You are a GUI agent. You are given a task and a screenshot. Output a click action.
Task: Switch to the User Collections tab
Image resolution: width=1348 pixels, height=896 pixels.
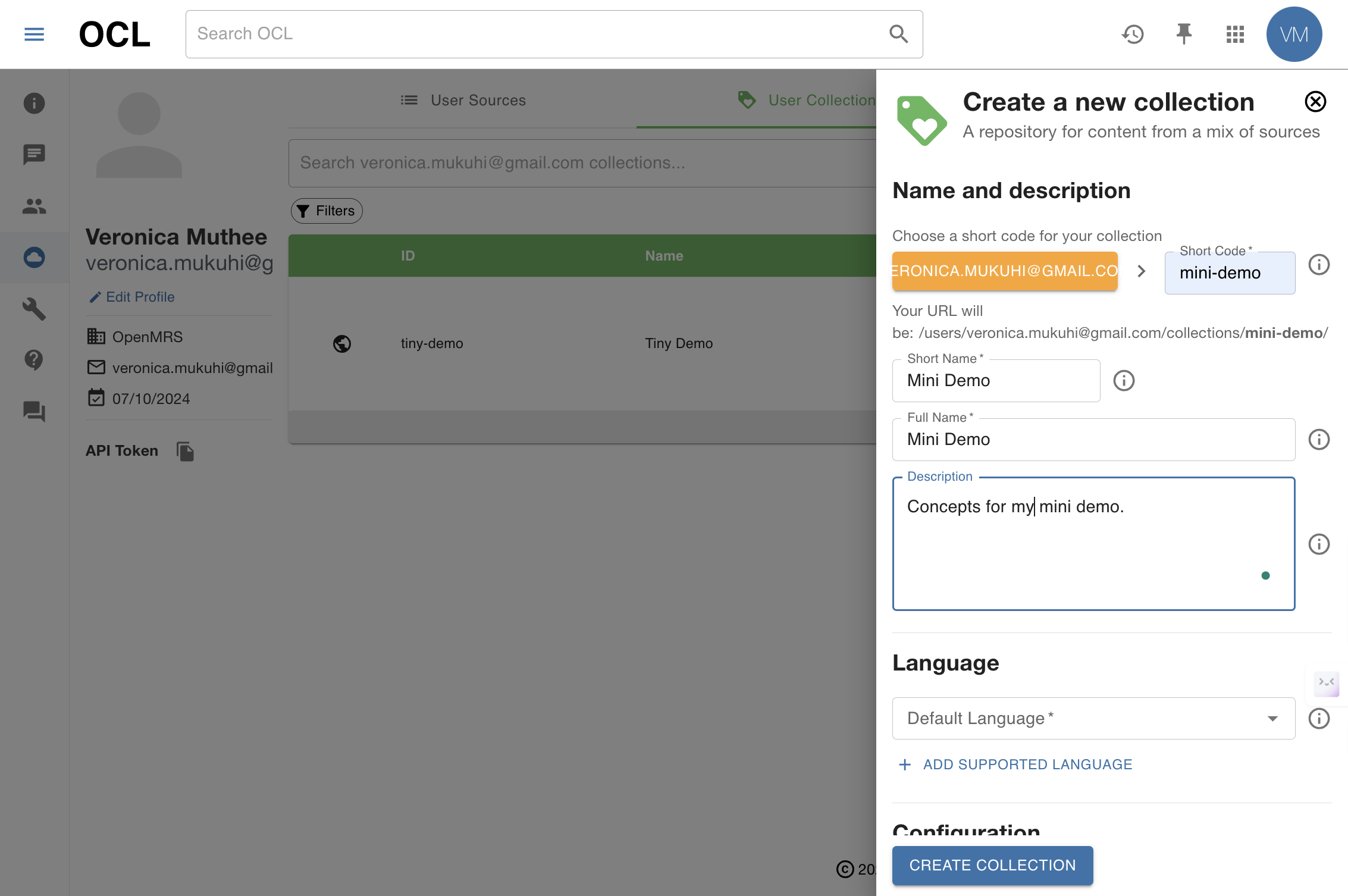[806, 100]
